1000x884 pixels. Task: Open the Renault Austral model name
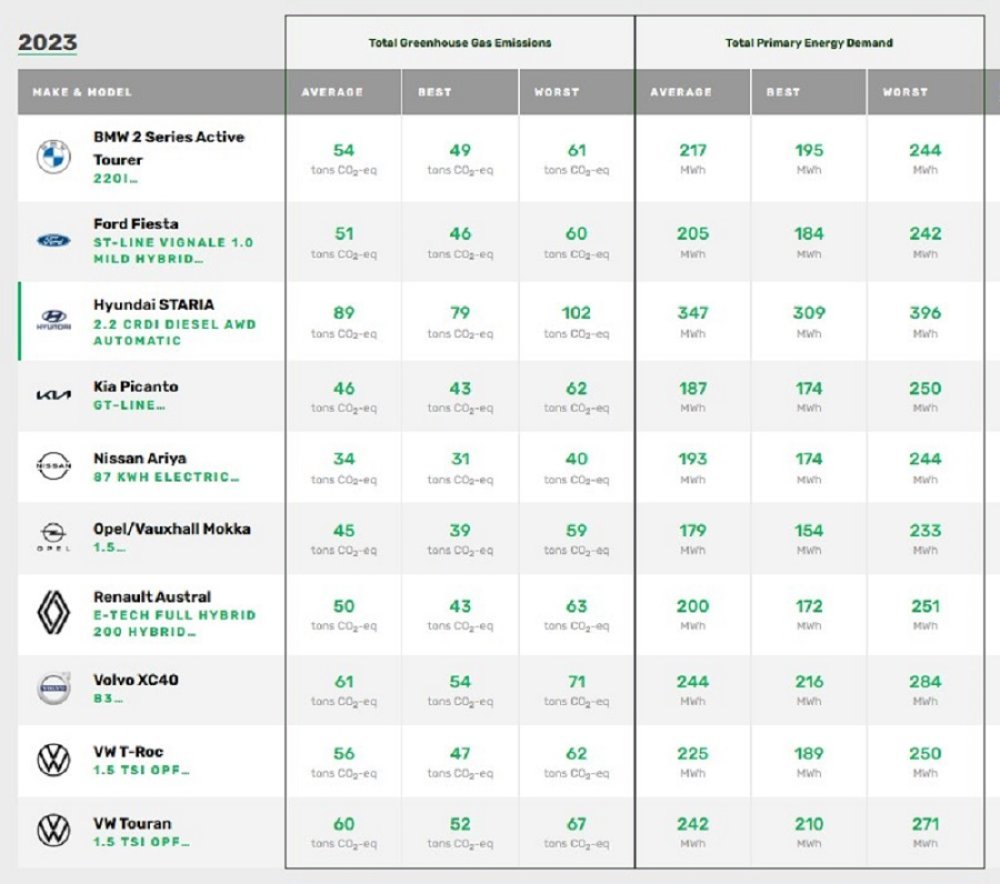click(152, 597)
